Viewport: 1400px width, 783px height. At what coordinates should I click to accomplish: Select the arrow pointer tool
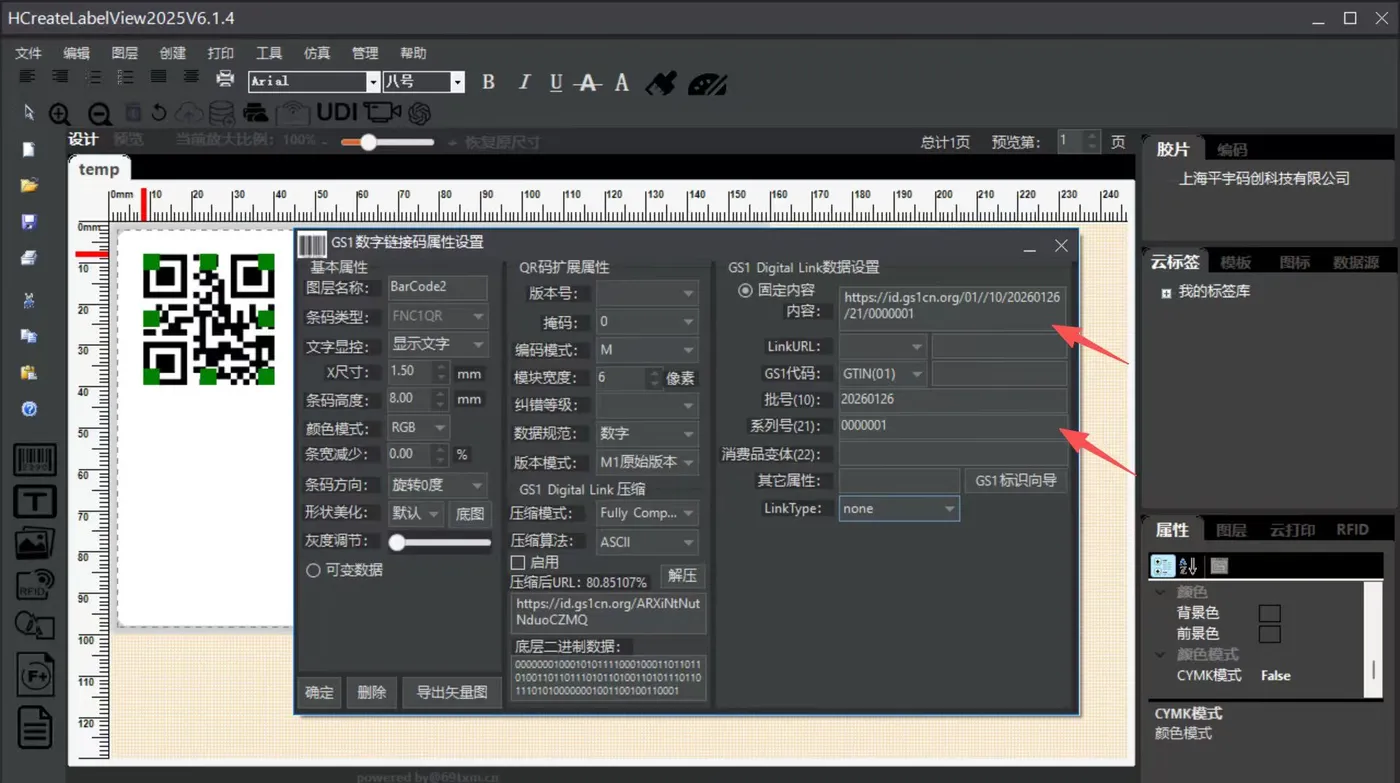[29, 112]
